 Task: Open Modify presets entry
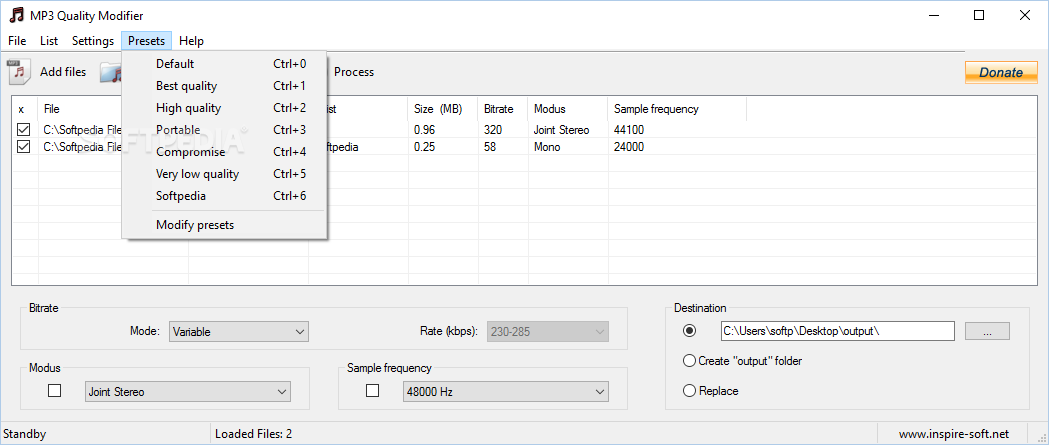pyautogui.click(x=224, y=225)
